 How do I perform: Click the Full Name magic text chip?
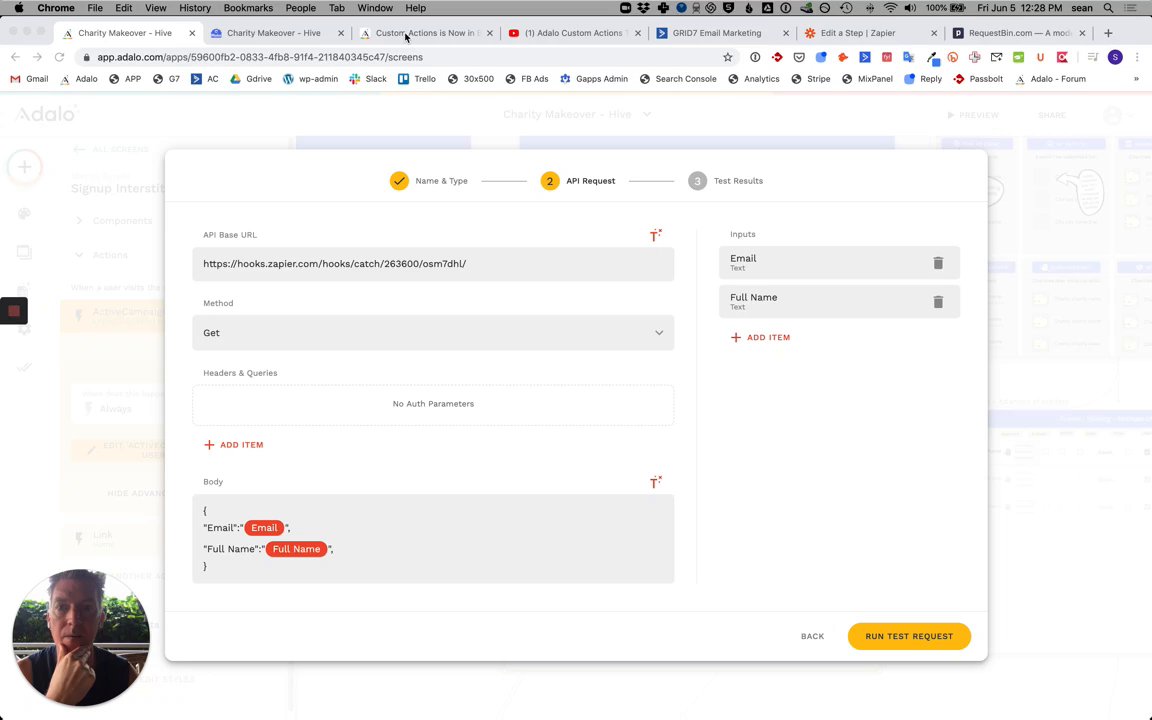coord(296,549)
